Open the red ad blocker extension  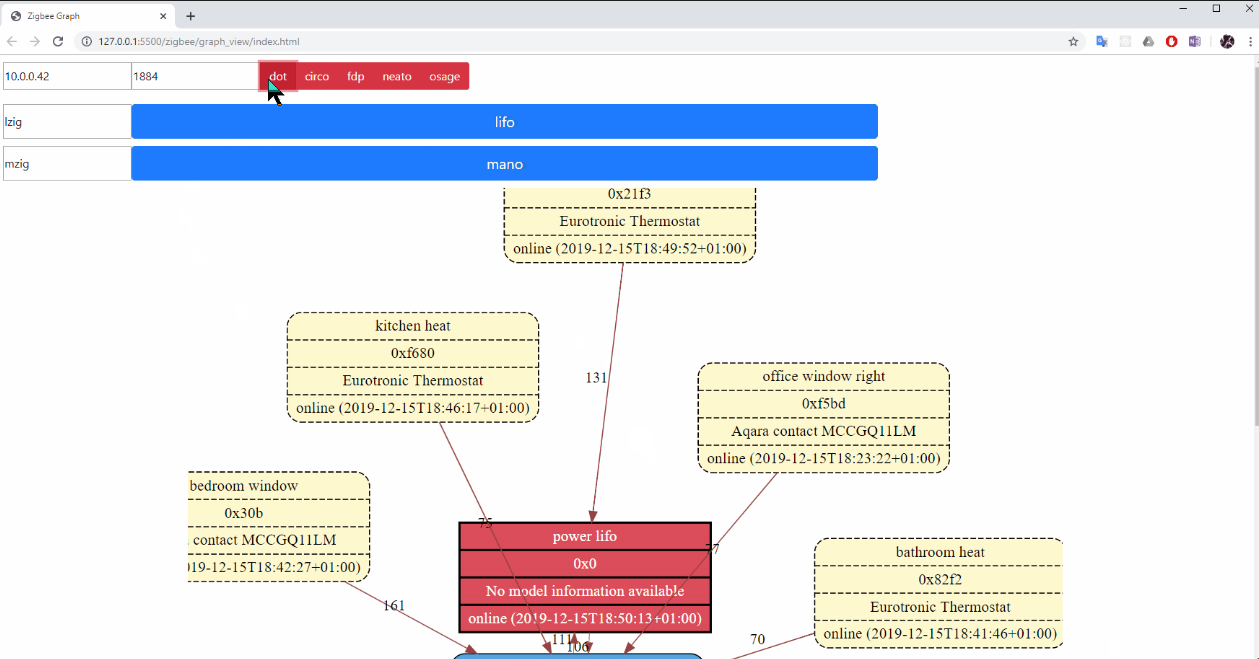[1171, 42]
